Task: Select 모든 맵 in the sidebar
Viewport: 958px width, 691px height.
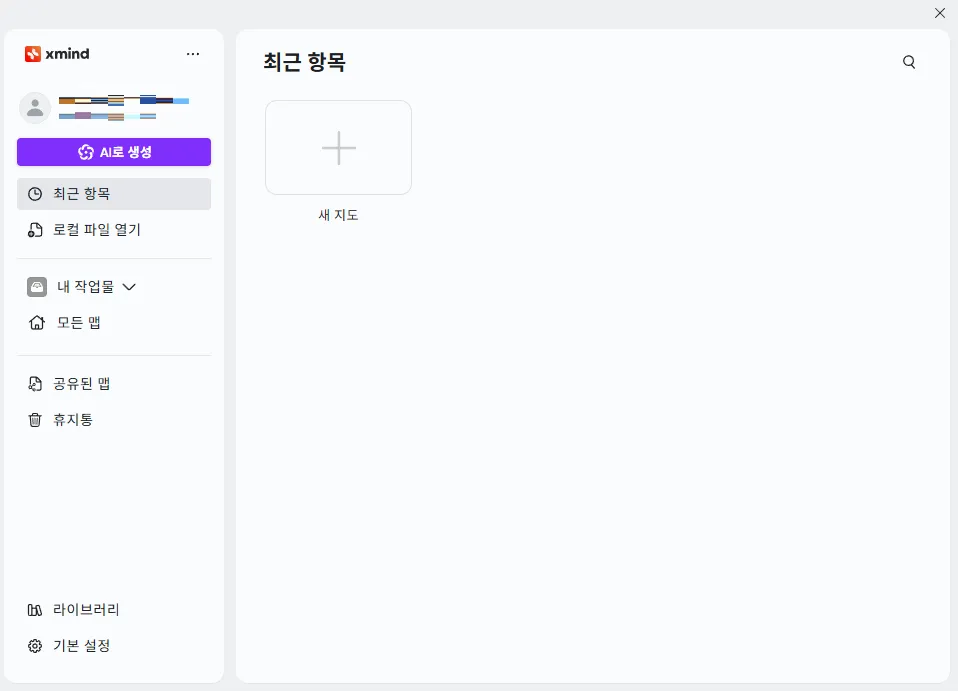Action: tap(79, 322)
